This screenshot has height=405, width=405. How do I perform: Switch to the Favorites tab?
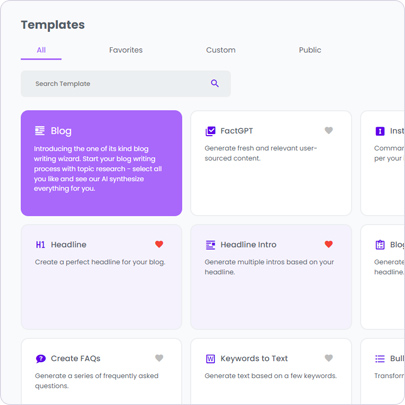[x=126, y=50]
